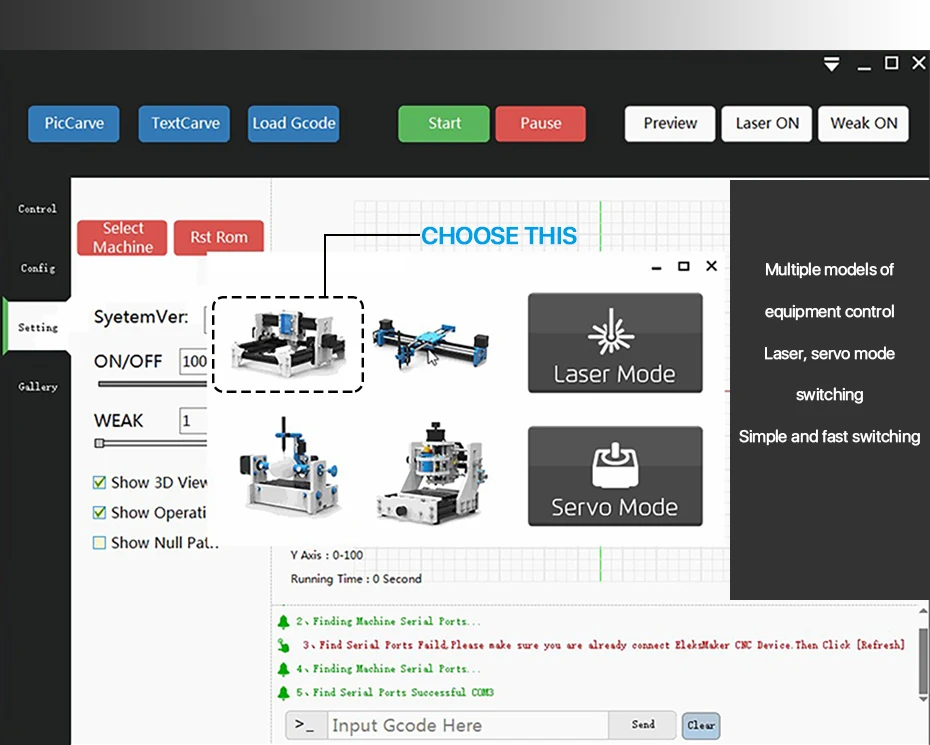Maximize the machine selection dialog
The image size is (930, 745).
point(683,266)
